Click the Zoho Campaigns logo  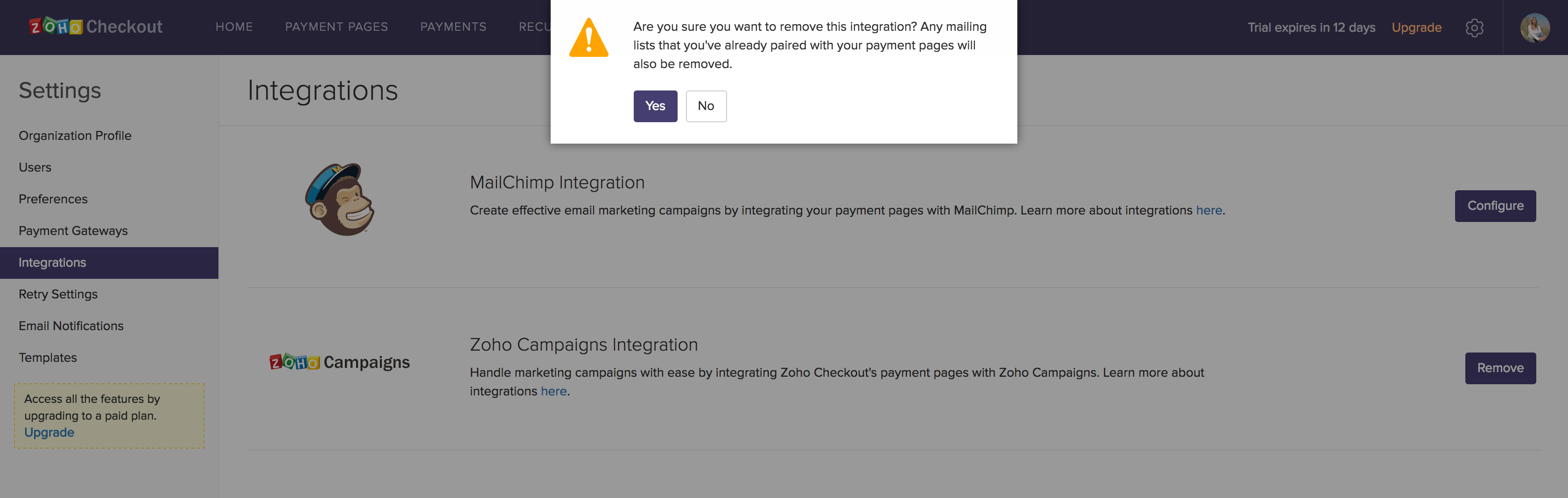(x=339, y=362)
